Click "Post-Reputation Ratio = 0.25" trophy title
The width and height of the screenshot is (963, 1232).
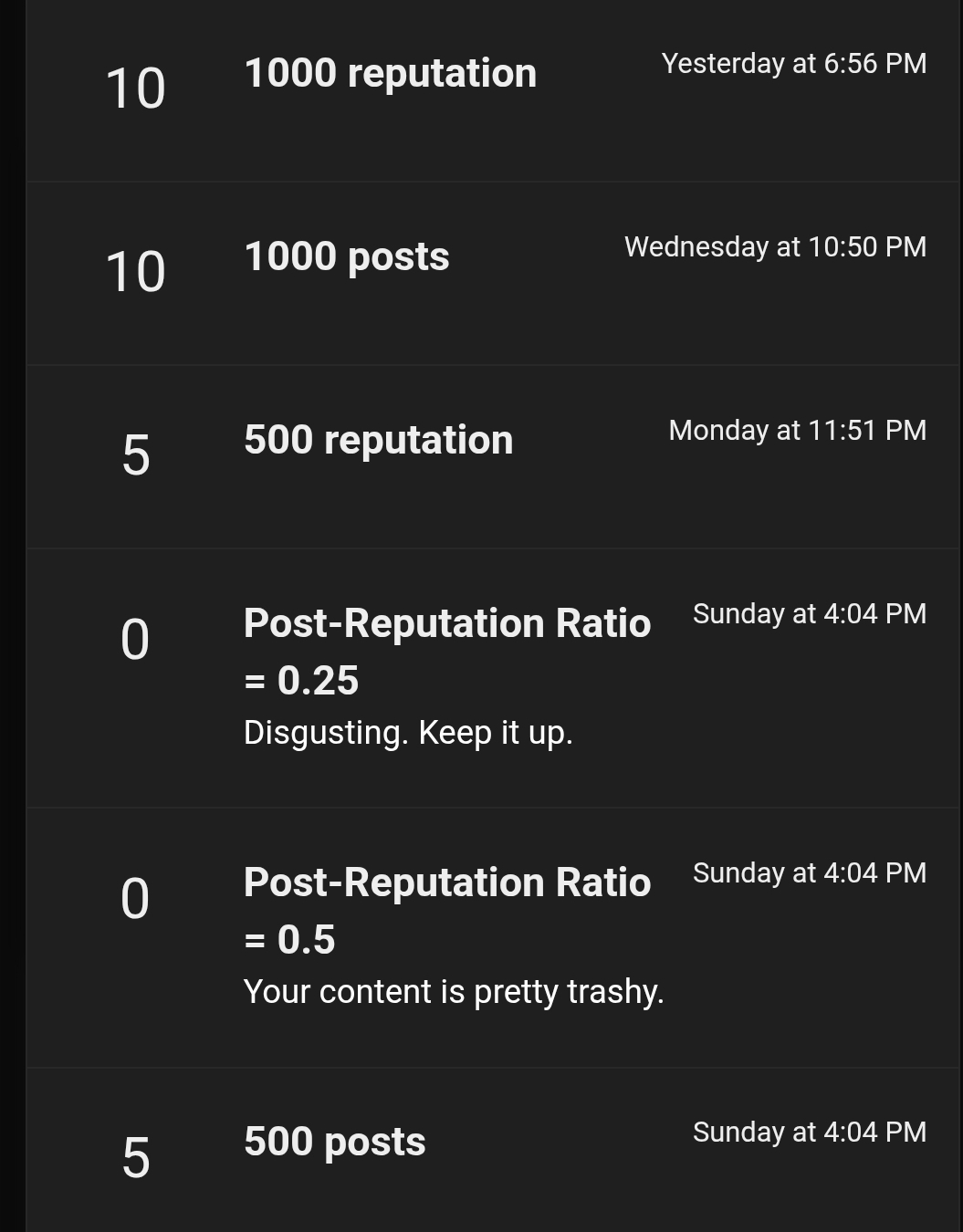click(x=446, y=651)
